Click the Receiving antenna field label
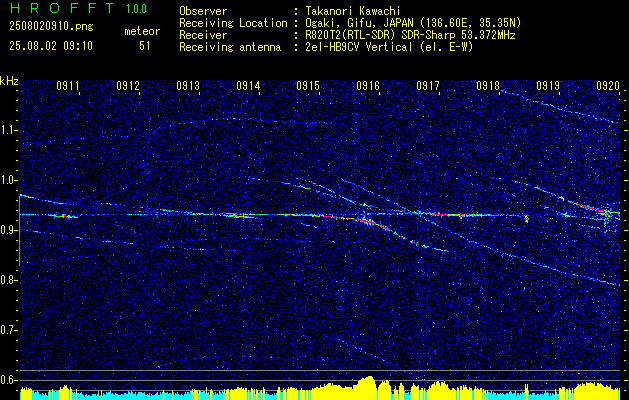 (x=230, y=47)
